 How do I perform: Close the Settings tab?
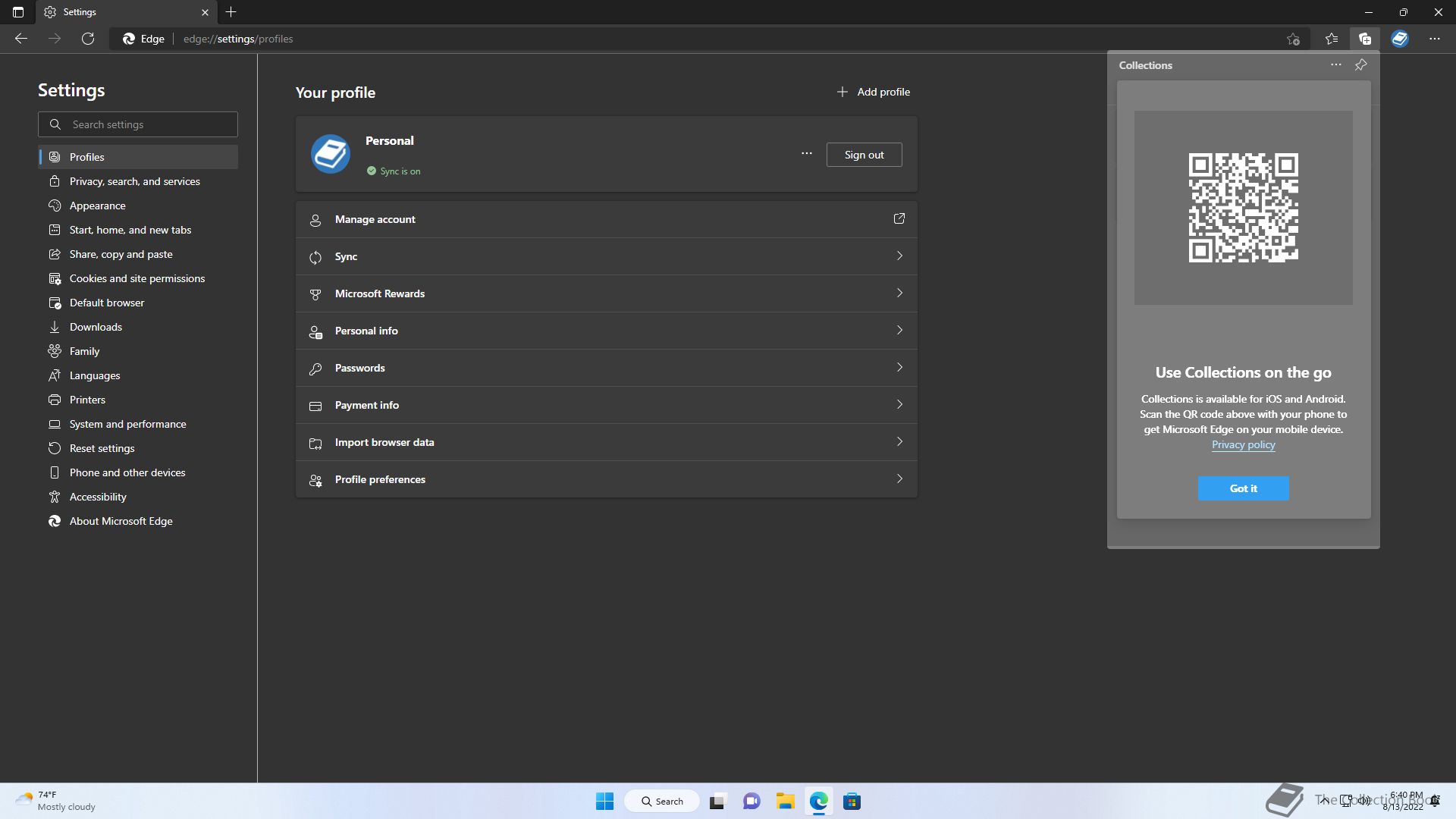(x=205, y=12)
